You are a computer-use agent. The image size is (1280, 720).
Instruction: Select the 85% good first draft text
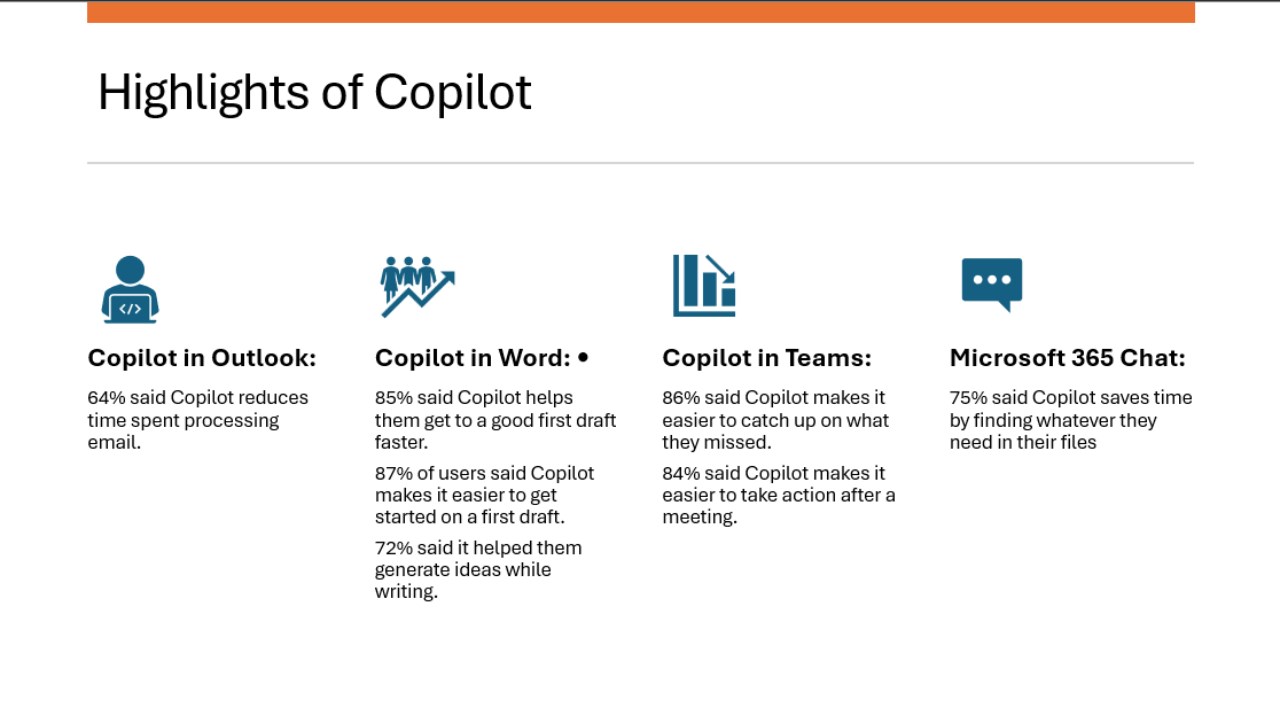495,420
